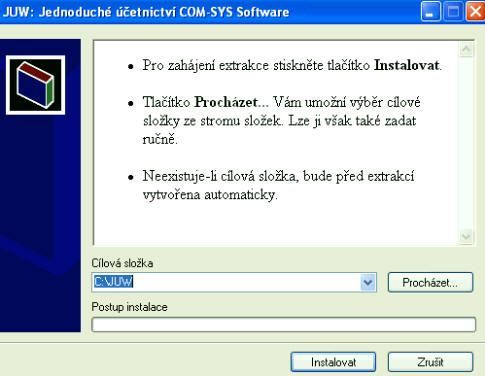485x376 pixels.
Task: Click the maximize button in title bar
Action: click(x=453, y=12)
